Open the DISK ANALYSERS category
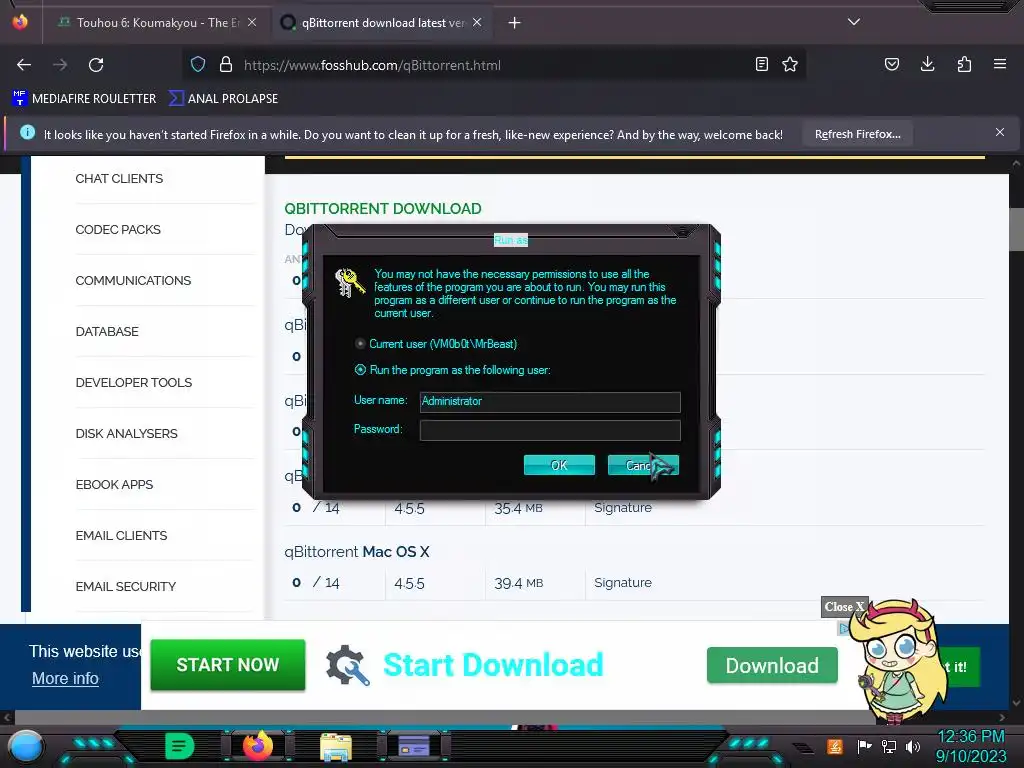Screen dimensions: 1024x768 pos(126,434)
